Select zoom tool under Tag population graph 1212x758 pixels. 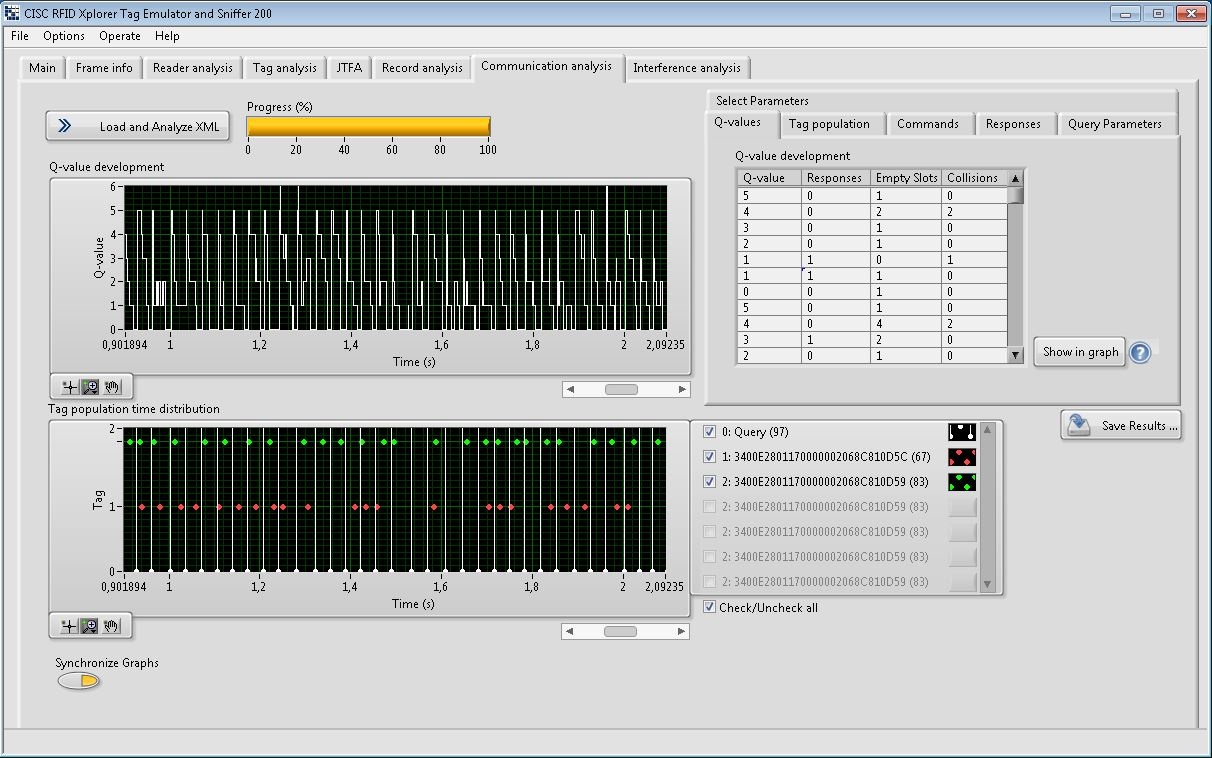[90, 626]
